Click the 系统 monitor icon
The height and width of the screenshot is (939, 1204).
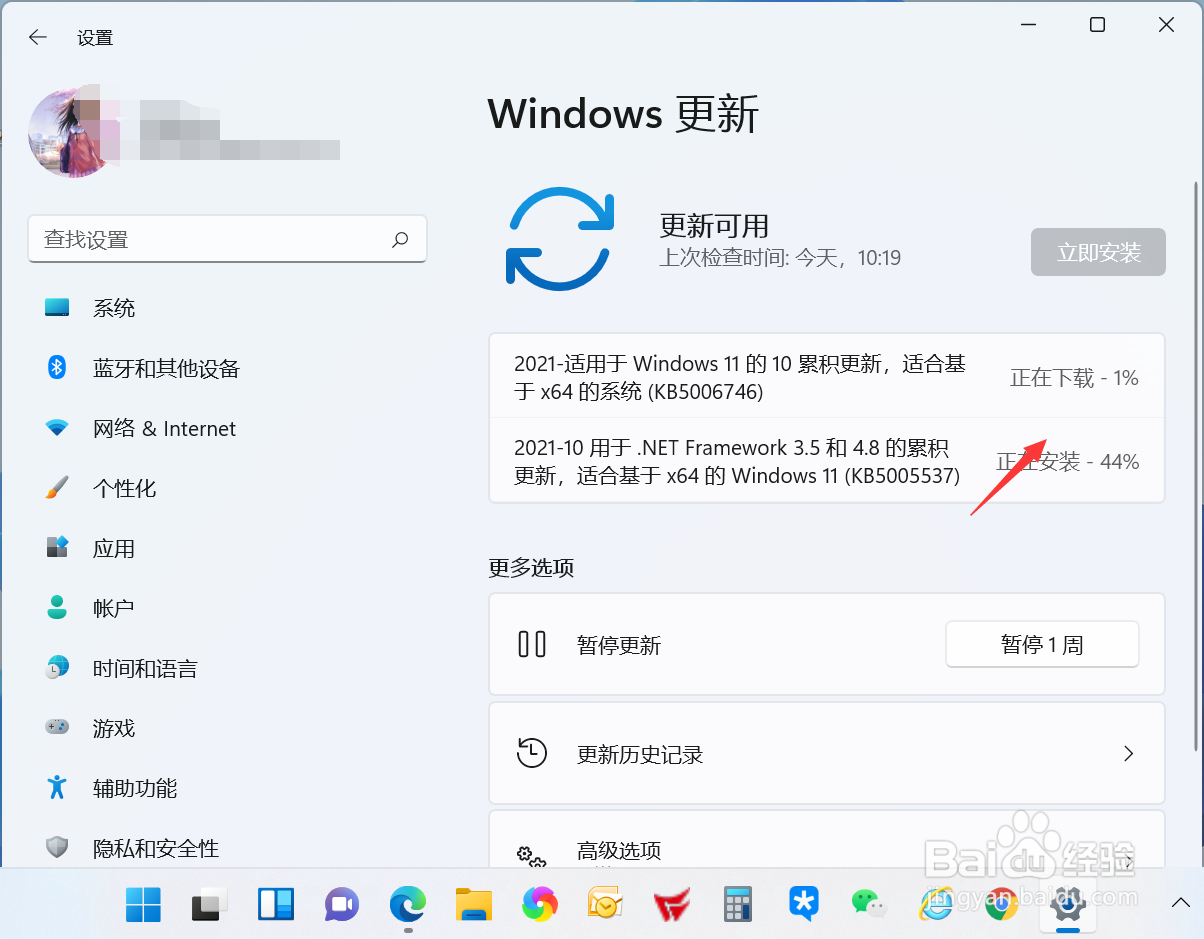coord(57,308)
